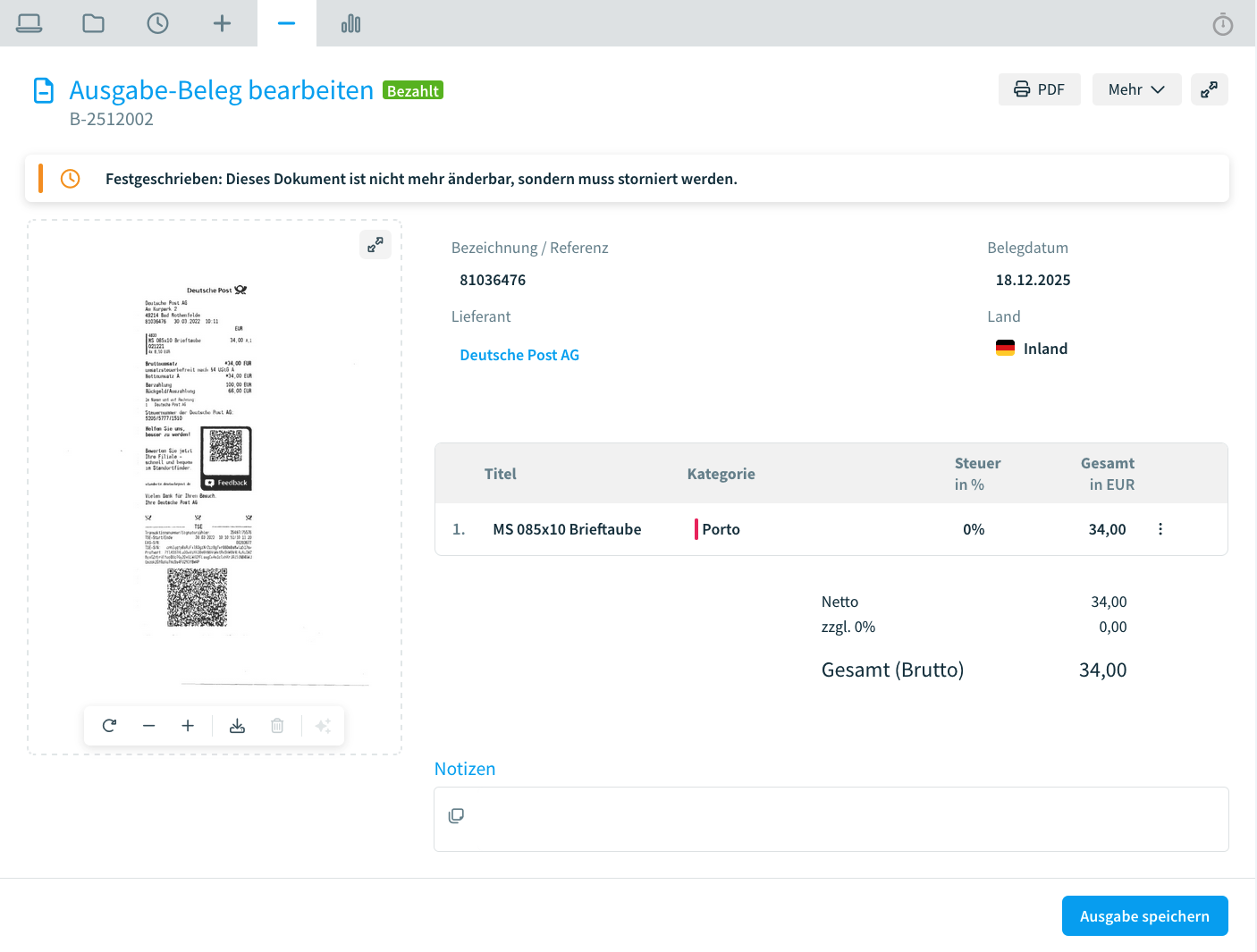
Task: Download the receipt attachment
Action: 237,726
